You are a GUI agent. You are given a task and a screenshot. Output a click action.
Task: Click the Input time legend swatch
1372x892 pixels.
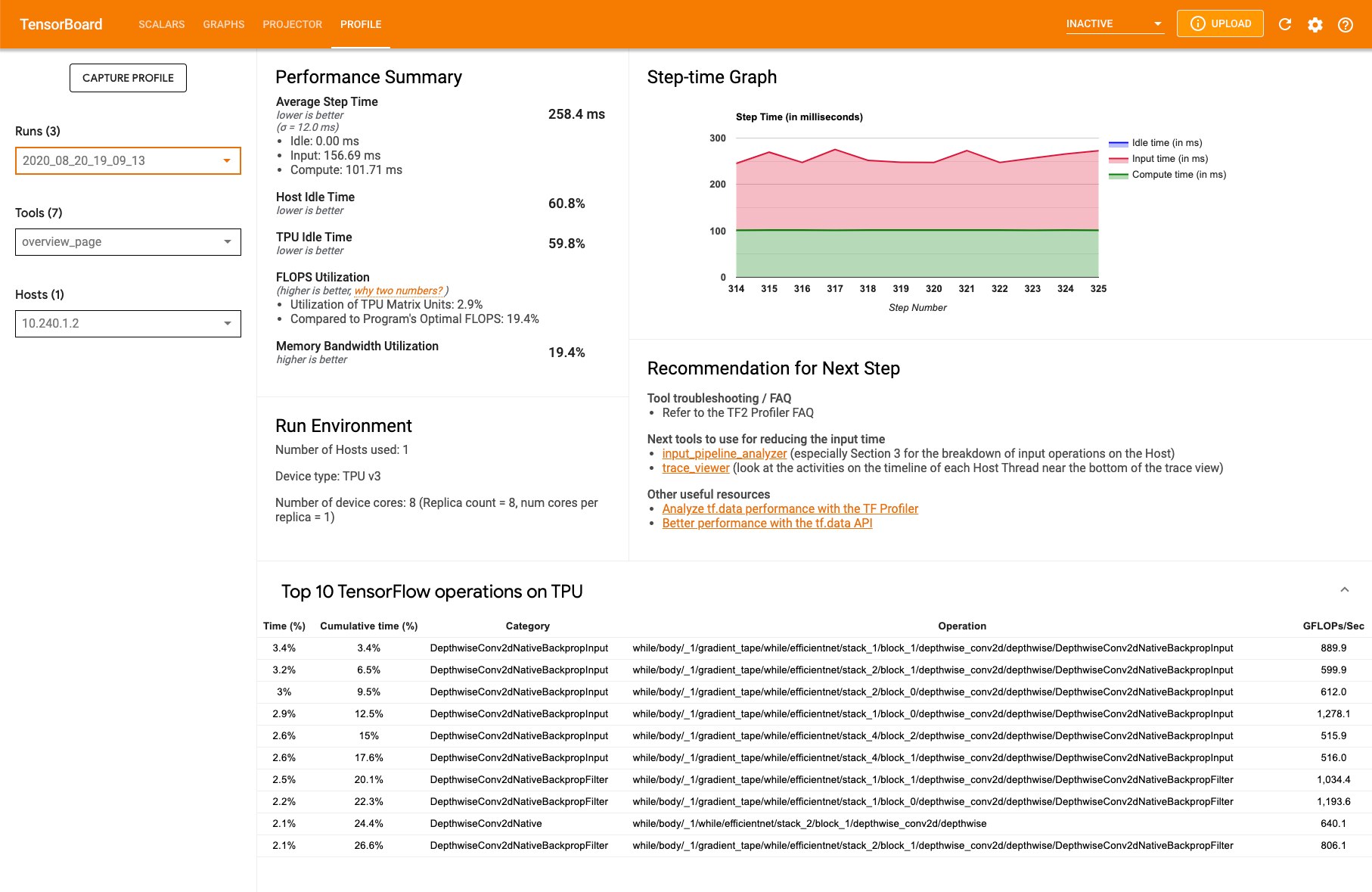[1119, 159]
